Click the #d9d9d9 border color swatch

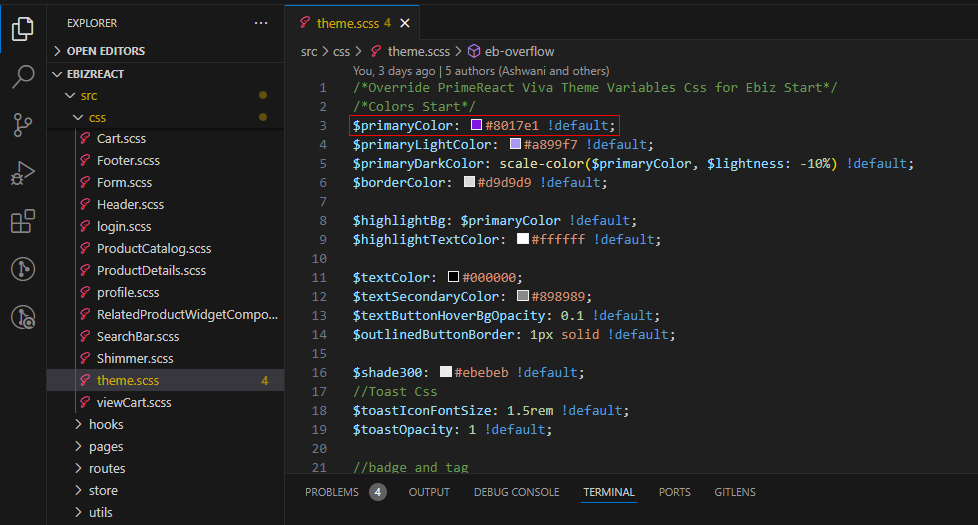[469, 182]
